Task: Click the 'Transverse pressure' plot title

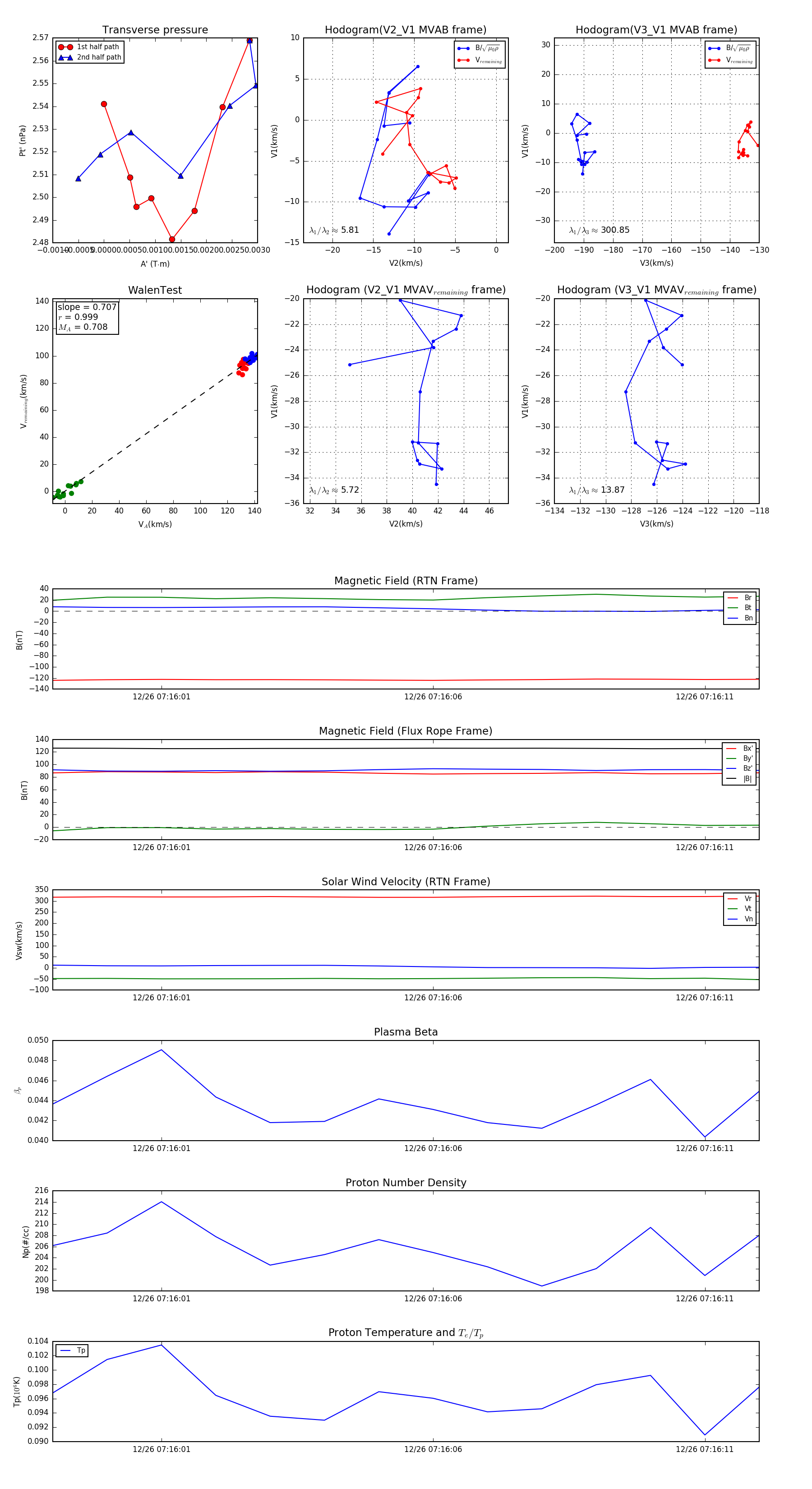Action: [155, 30]
